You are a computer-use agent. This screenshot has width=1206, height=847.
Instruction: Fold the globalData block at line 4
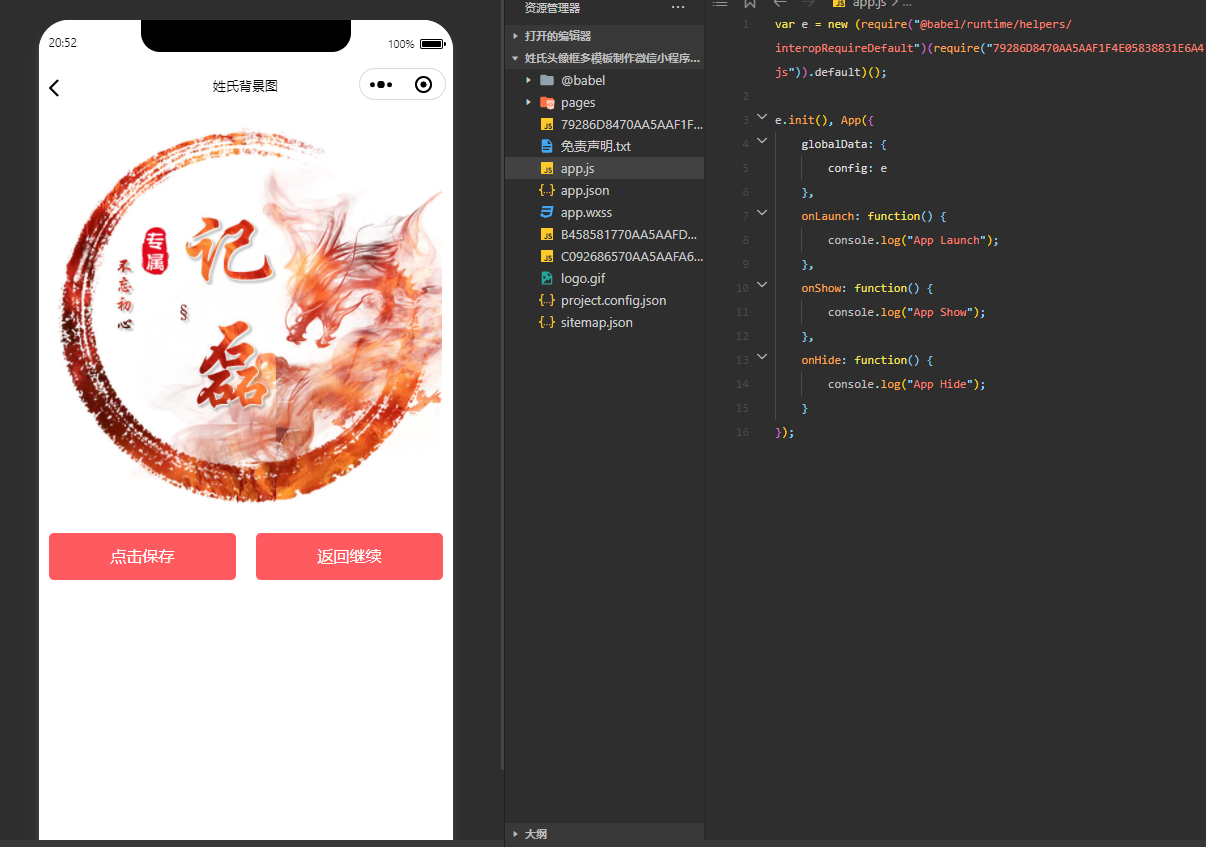tap(762, 141)
